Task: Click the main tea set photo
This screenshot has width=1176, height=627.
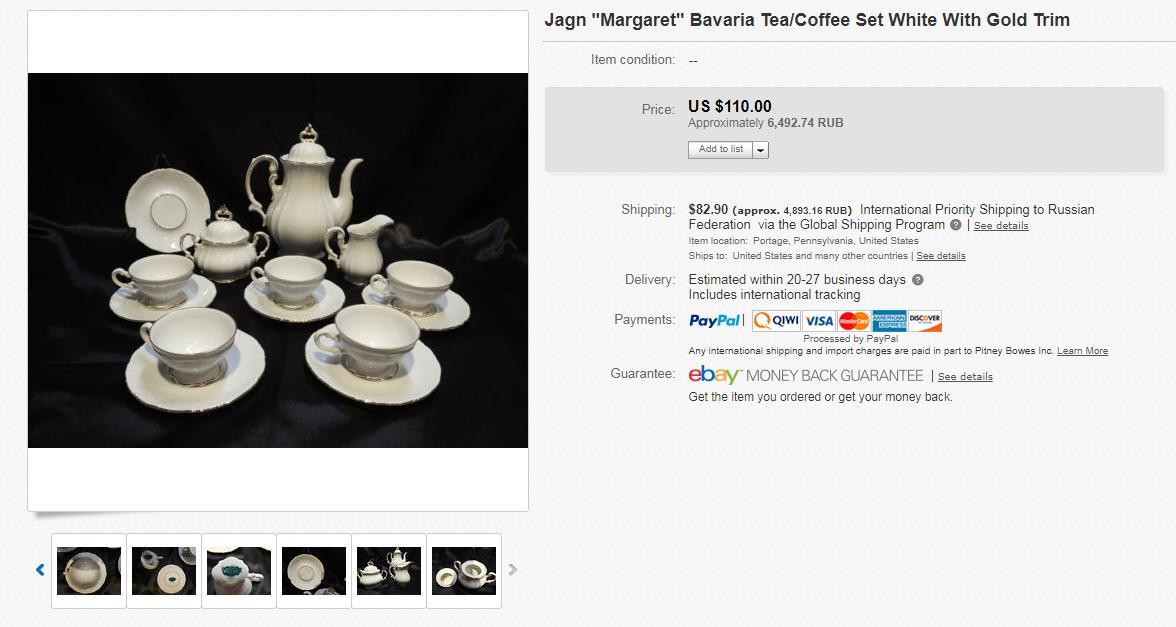Action: (278, 260)
